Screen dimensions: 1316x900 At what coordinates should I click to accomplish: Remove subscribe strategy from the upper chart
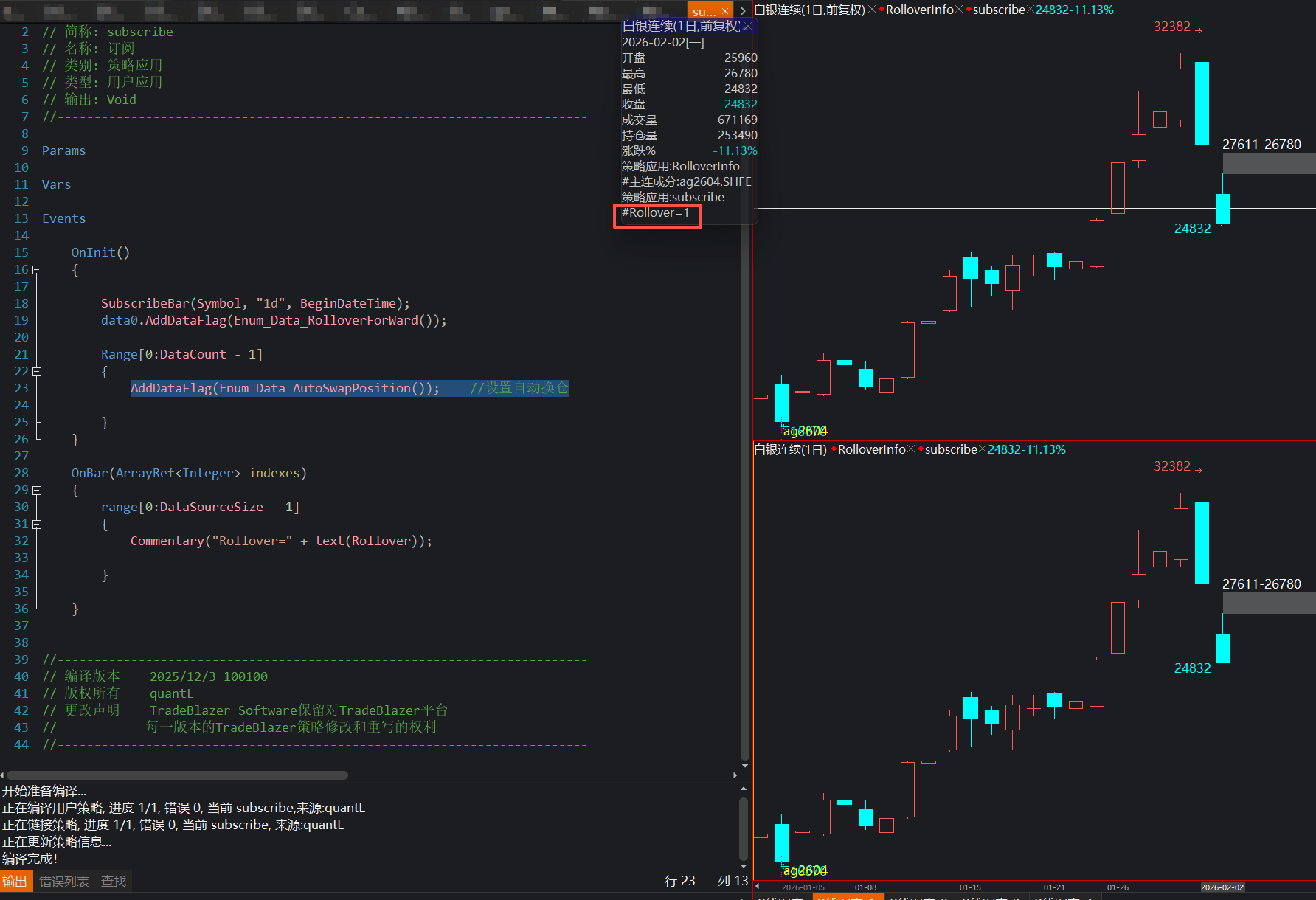point(1031,10)
